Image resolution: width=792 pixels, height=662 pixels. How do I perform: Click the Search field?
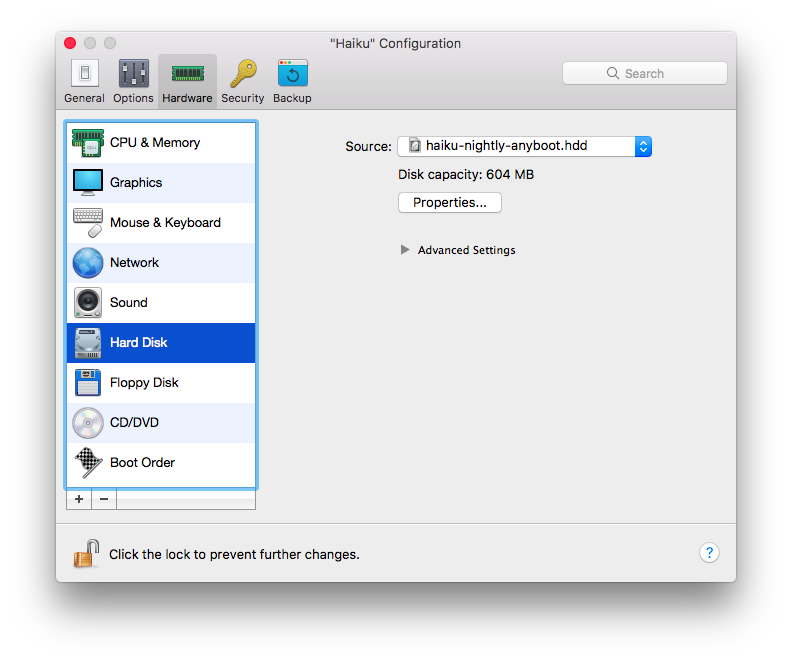[x=644, y=73]
